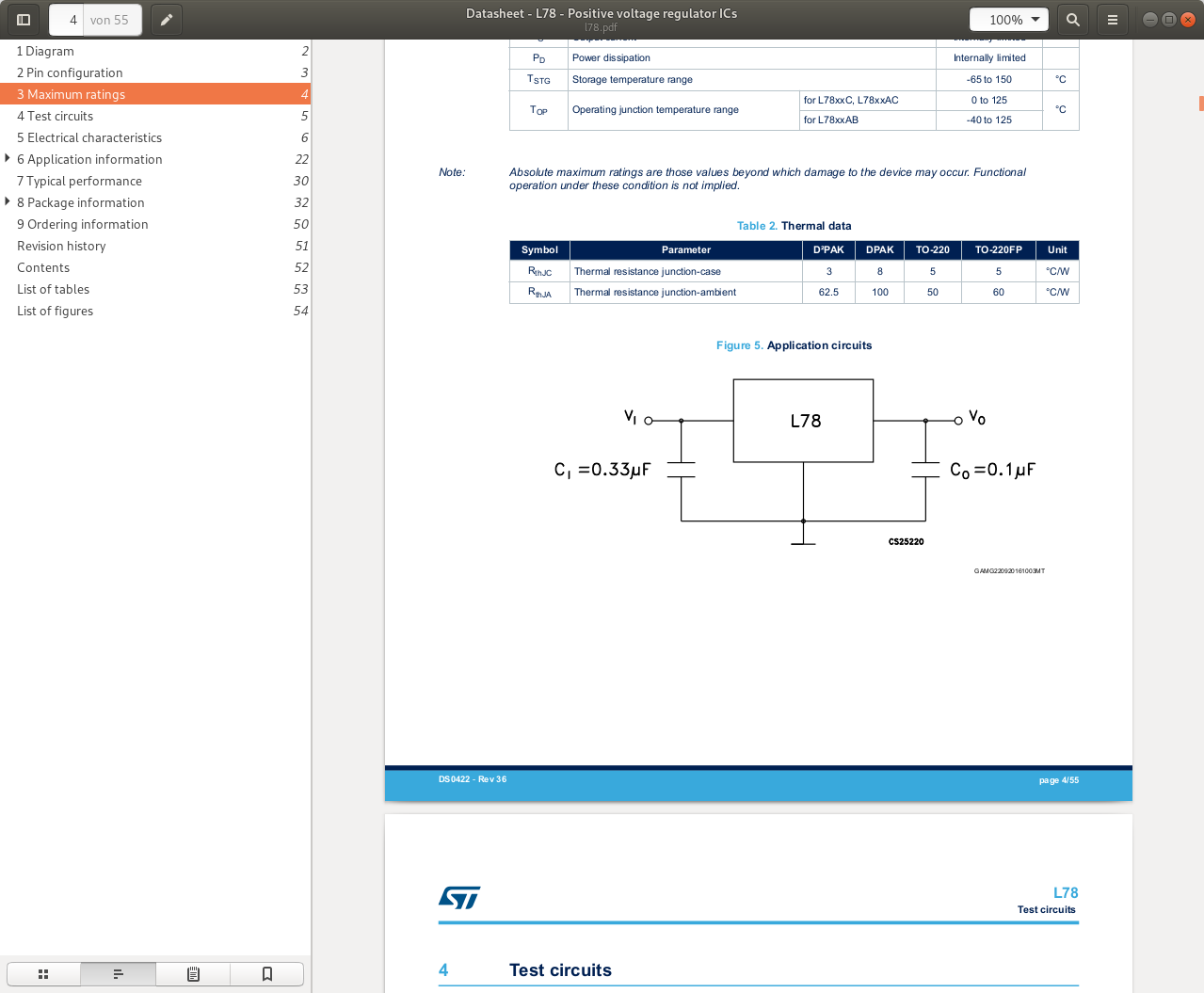This screenshot has width=1204, height=993.
Task: Toggle the side pane button
Action: [x=24, y=20]
